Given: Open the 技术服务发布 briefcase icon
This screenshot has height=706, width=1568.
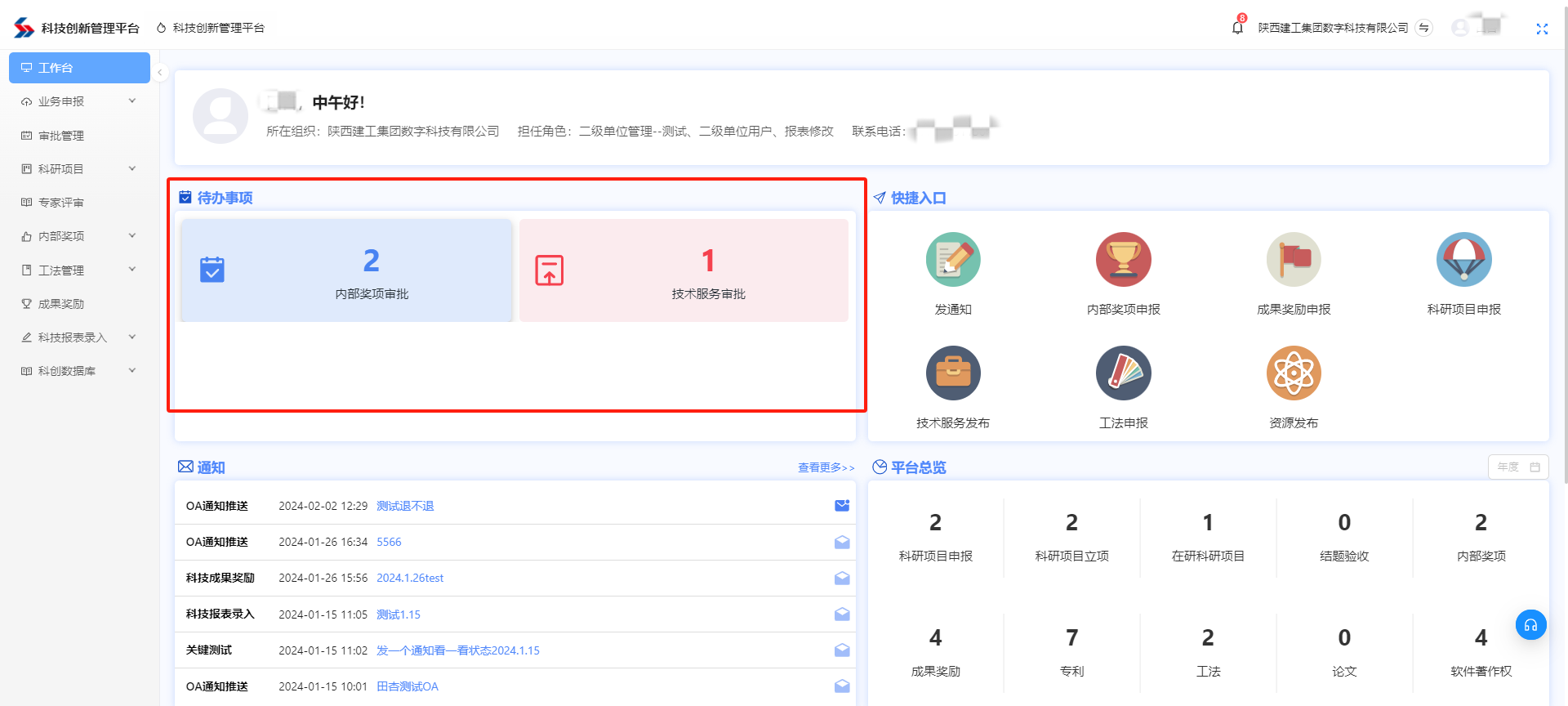Looking at the screenshot, I should click(953, 373).
